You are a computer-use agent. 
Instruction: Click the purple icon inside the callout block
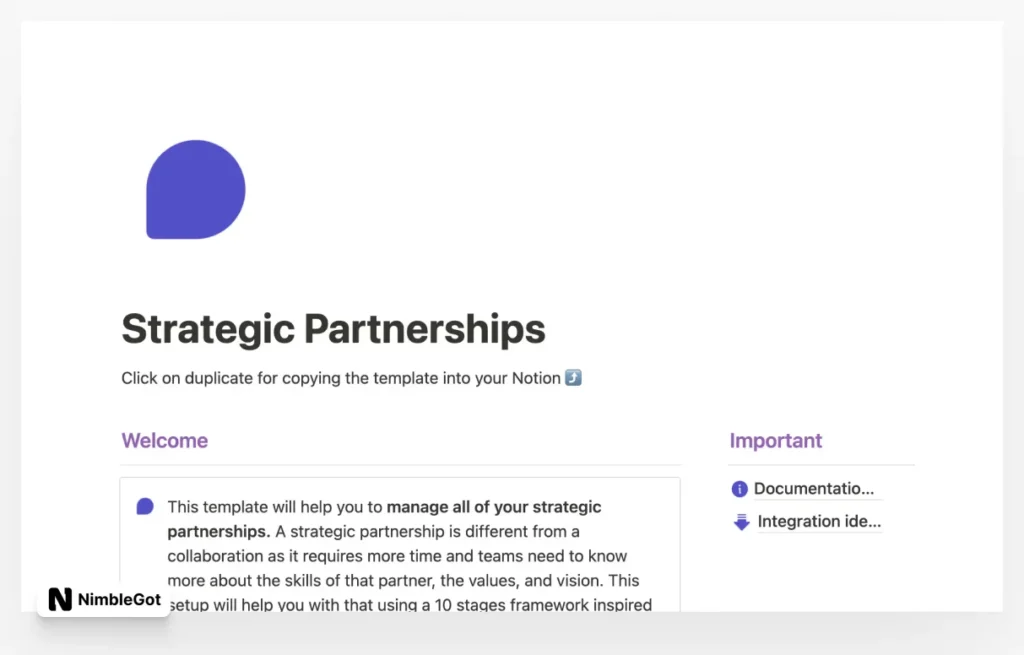145,507
